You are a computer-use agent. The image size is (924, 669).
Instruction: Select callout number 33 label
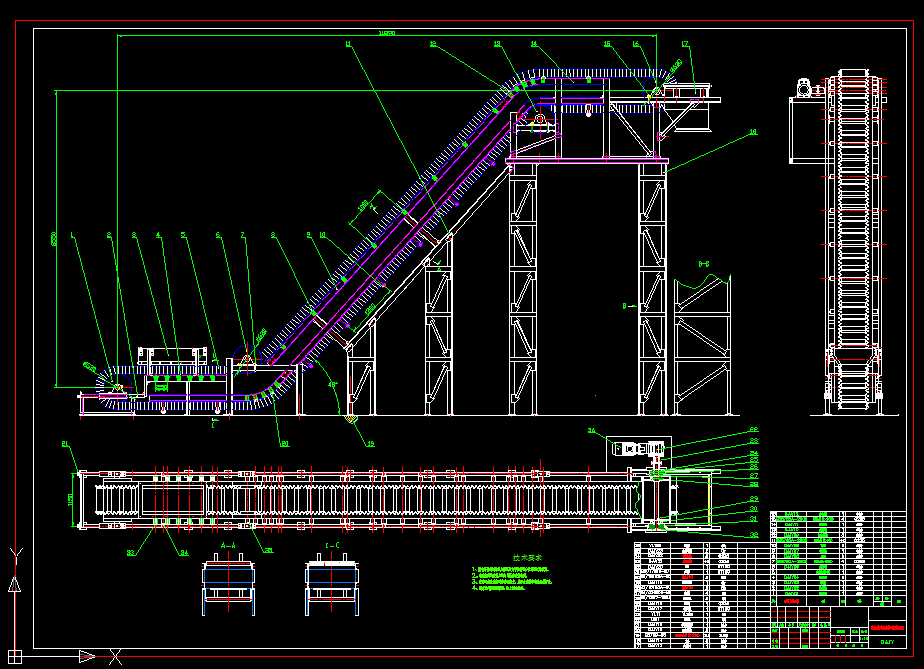click(x=131, y=553)
